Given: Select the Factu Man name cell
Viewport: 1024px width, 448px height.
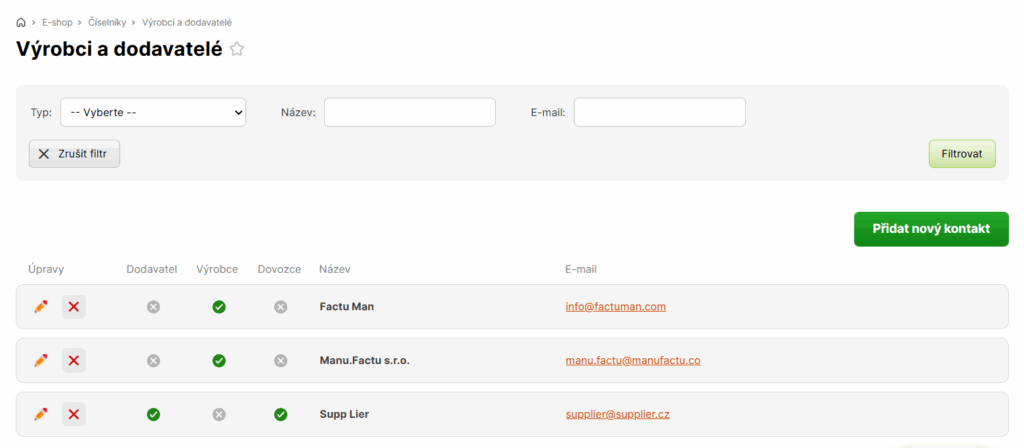Looking at the screenshot, I should (347, 307).
